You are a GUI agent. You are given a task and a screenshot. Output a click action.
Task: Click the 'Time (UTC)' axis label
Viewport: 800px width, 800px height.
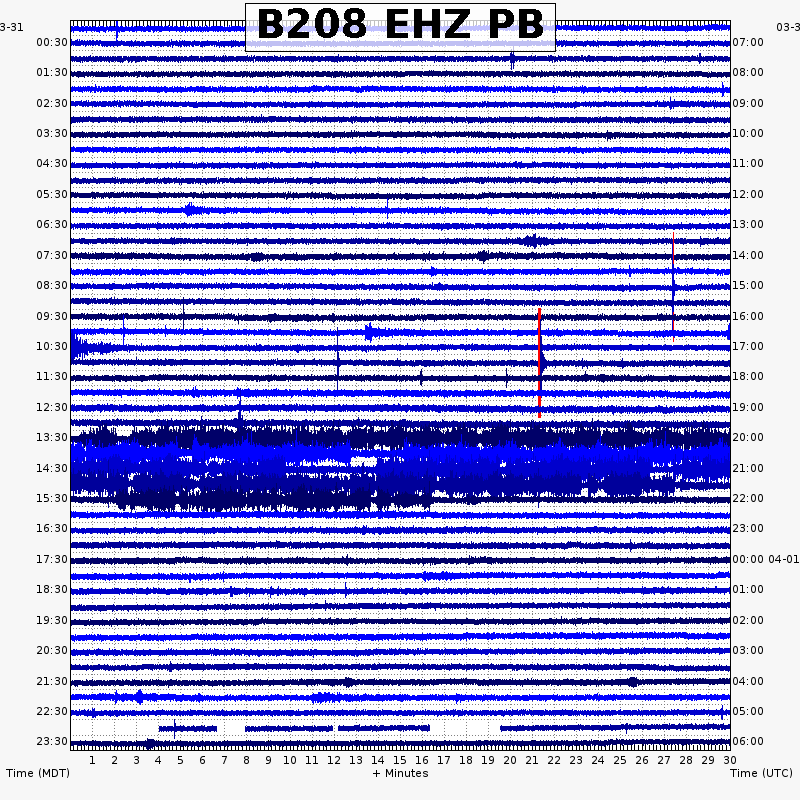[761, 773]
